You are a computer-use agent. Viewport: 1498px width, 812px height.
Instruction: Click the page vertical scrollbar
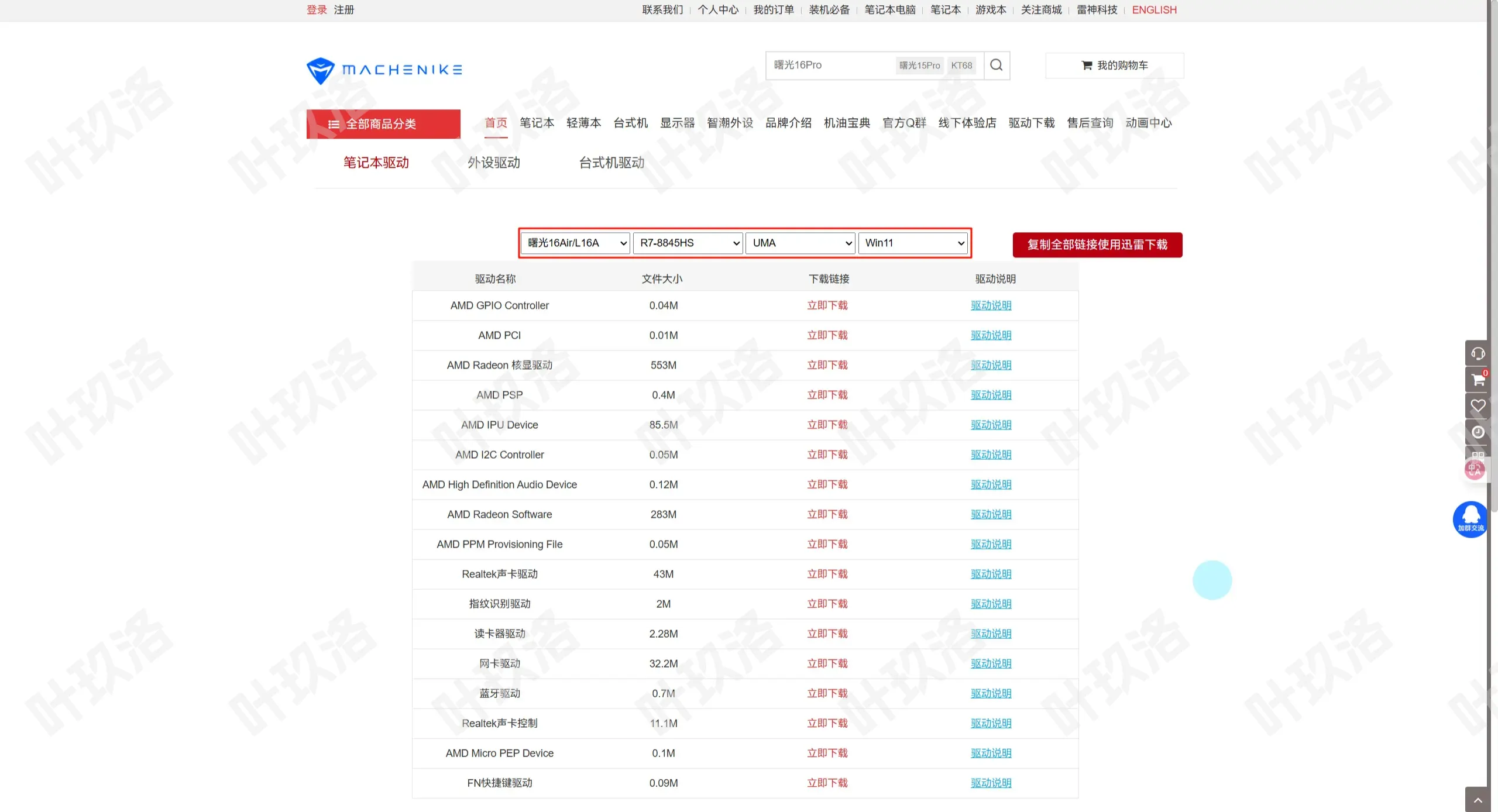pyautogui.click(x=1494, y=256)
